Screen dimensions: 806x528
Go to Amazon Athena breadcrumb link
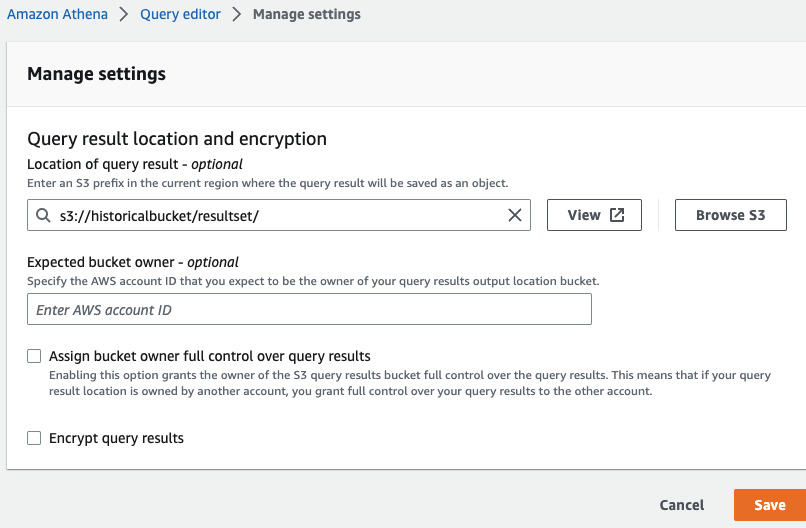pyautogui.click(x=57, y=14)
